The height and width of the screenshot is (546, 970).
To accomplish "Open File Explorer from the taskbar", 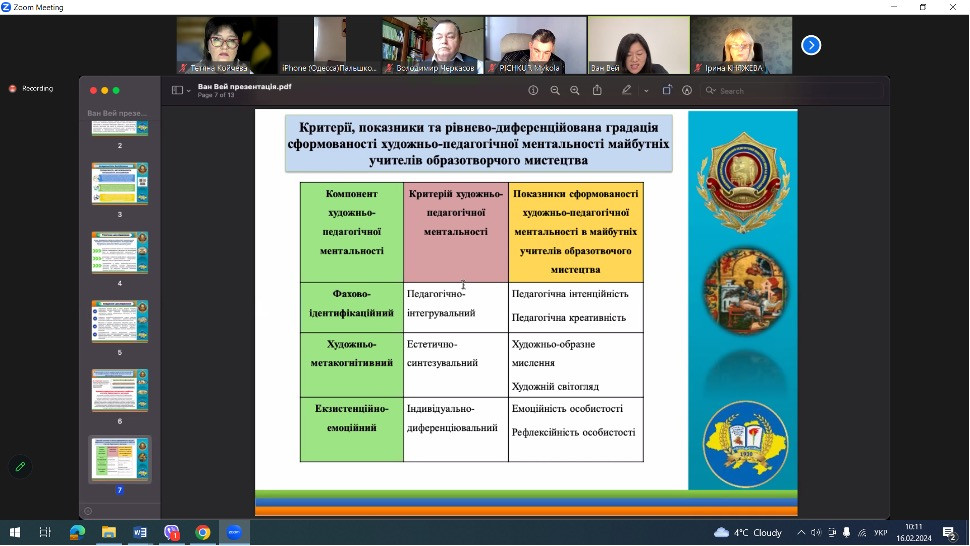I will coord(109,532).
